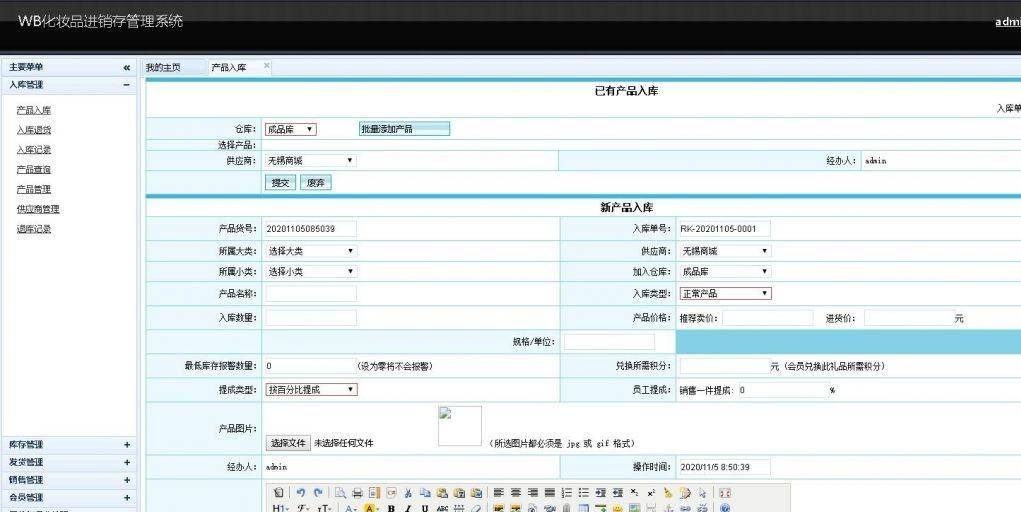Collapse the 入库管理 menu section
Image resolution: width=1021 pixels, height=512 pixels.
click(x=127, y=85)
